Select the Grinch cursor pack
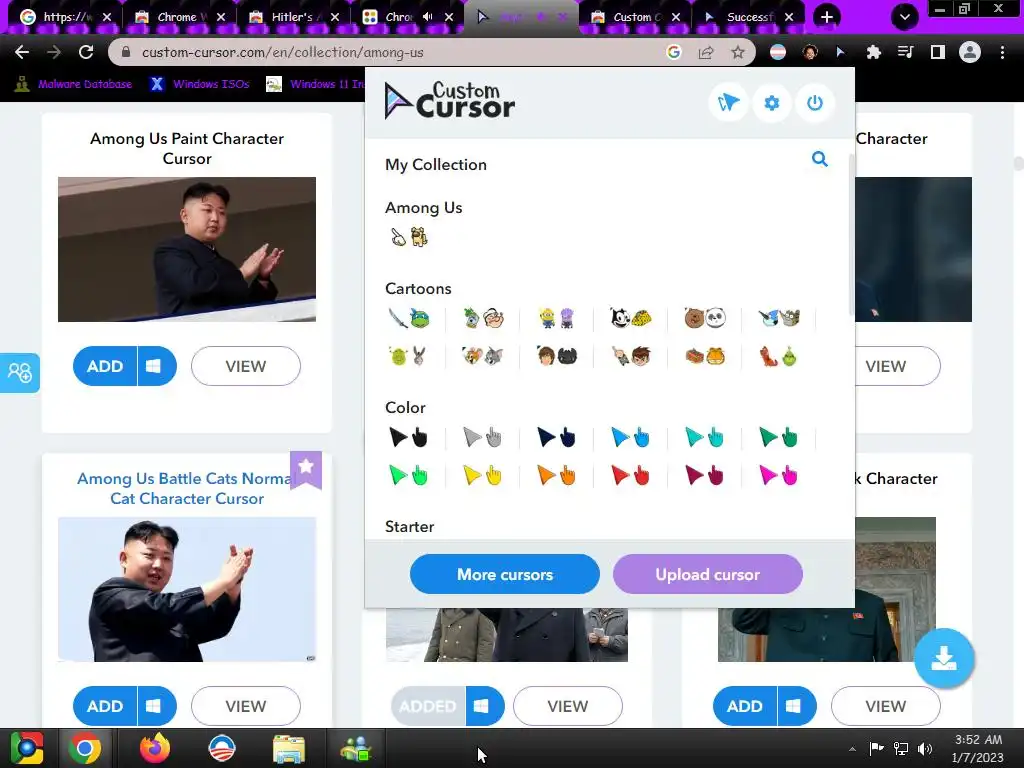The height and width of the screenshot is (768, 1024). coord(779,357)
